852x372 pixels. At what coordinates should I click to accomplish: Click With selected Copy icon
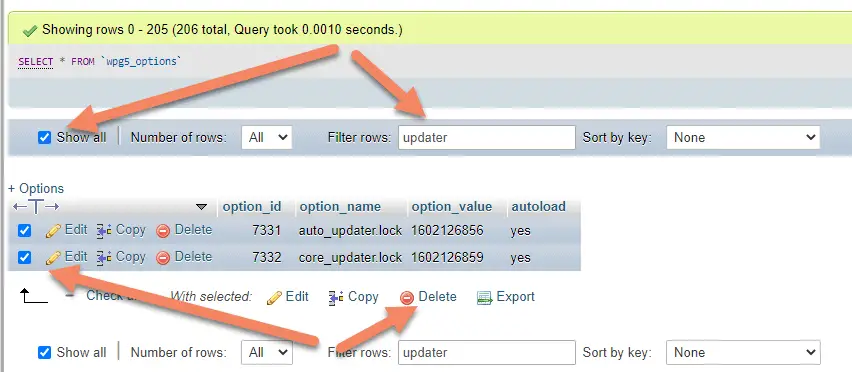(x=335, y=298)
